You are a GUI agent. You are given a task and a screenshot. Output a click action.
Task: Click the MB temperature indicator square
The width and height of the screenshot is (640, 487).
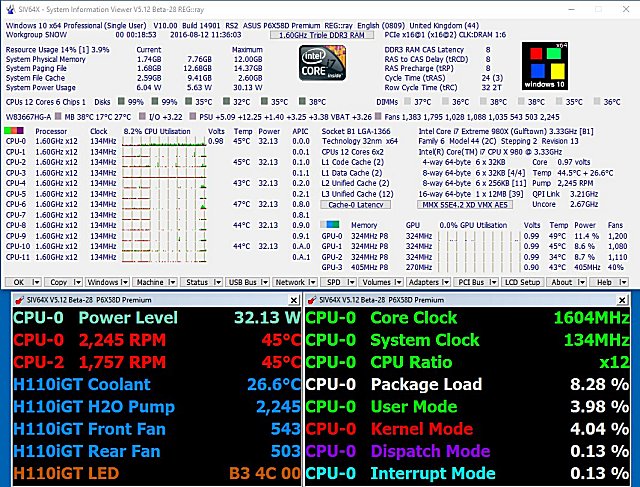pos(58,116)
